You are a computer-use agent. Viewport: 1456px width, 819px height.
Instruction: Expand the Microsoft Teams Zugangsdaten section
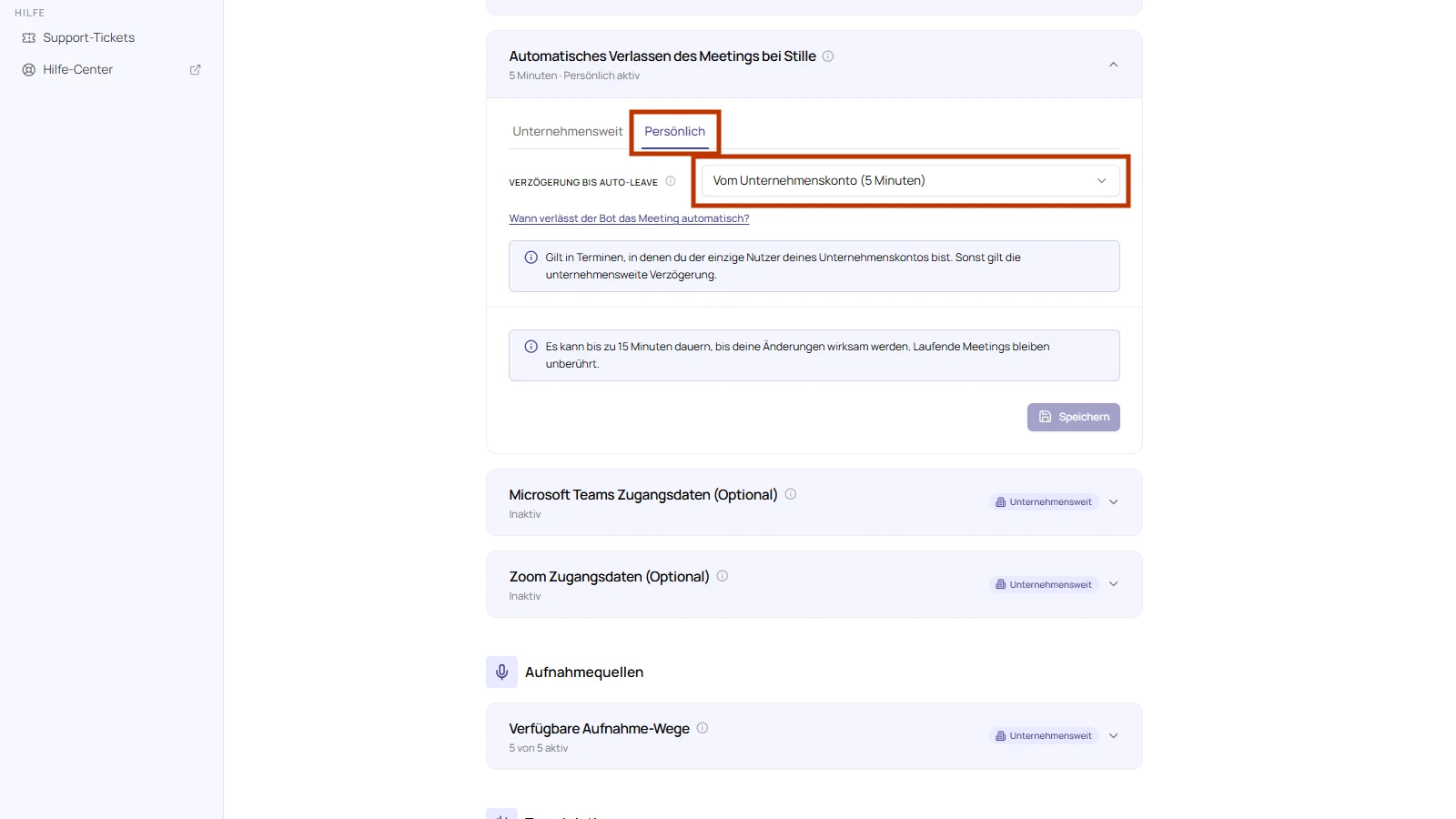click(1113, 502)
